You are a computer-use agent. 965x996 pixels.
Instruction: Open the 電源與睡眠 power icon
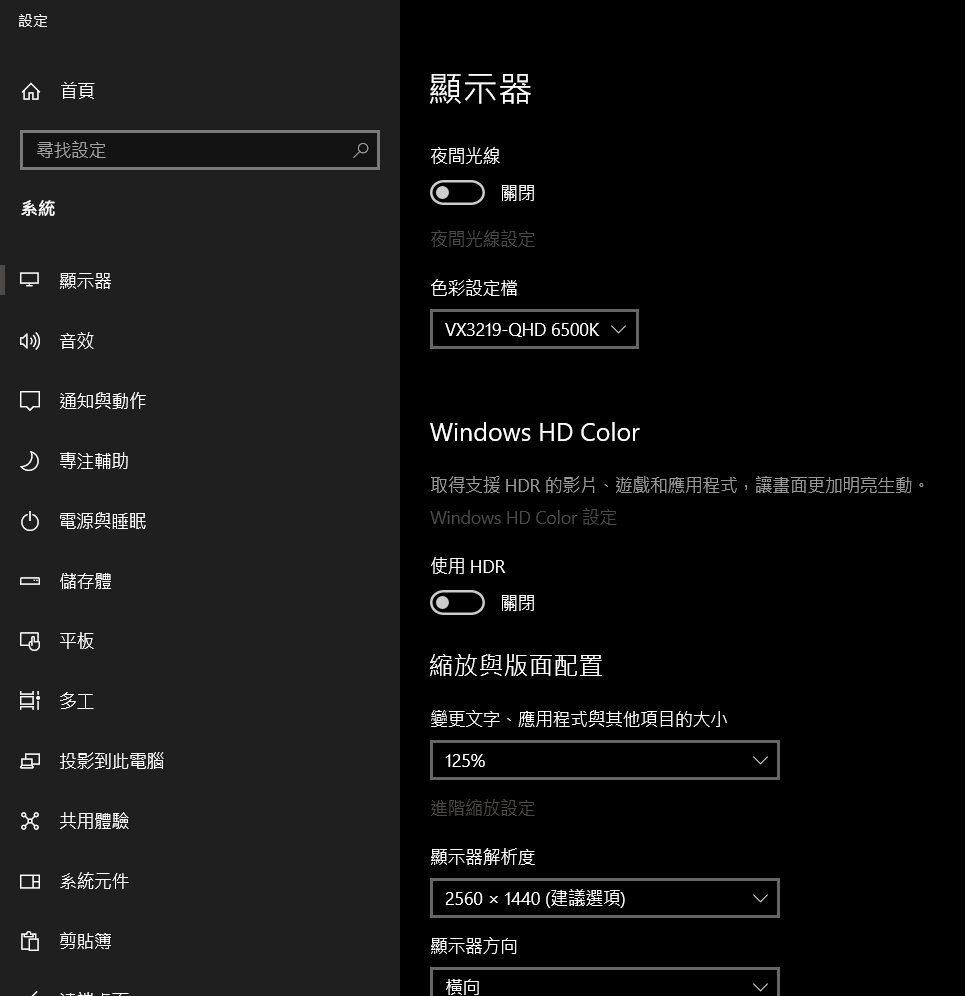[30, 522]
